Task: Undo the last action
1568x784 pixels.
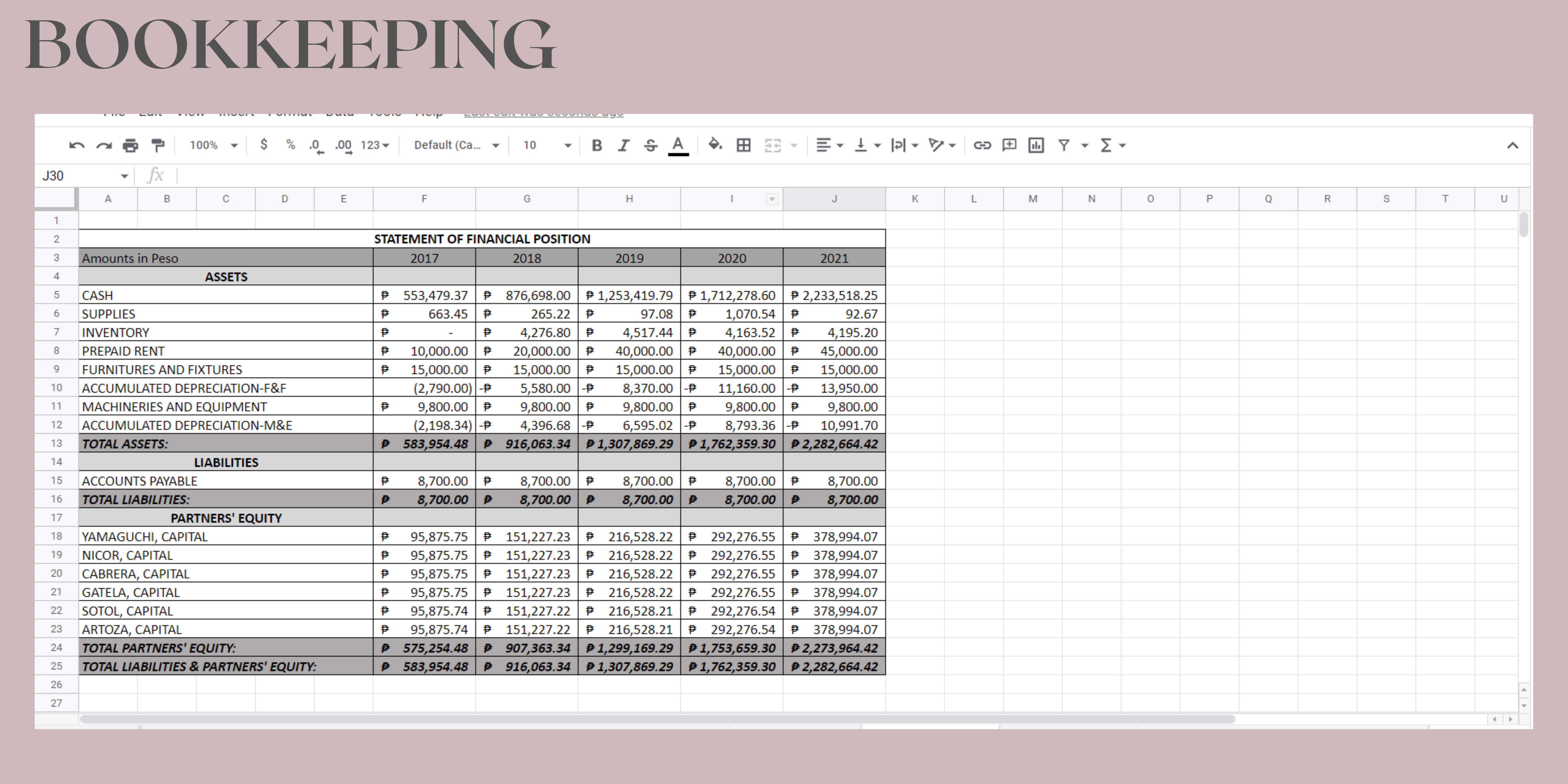Action: tap(77, 145)
